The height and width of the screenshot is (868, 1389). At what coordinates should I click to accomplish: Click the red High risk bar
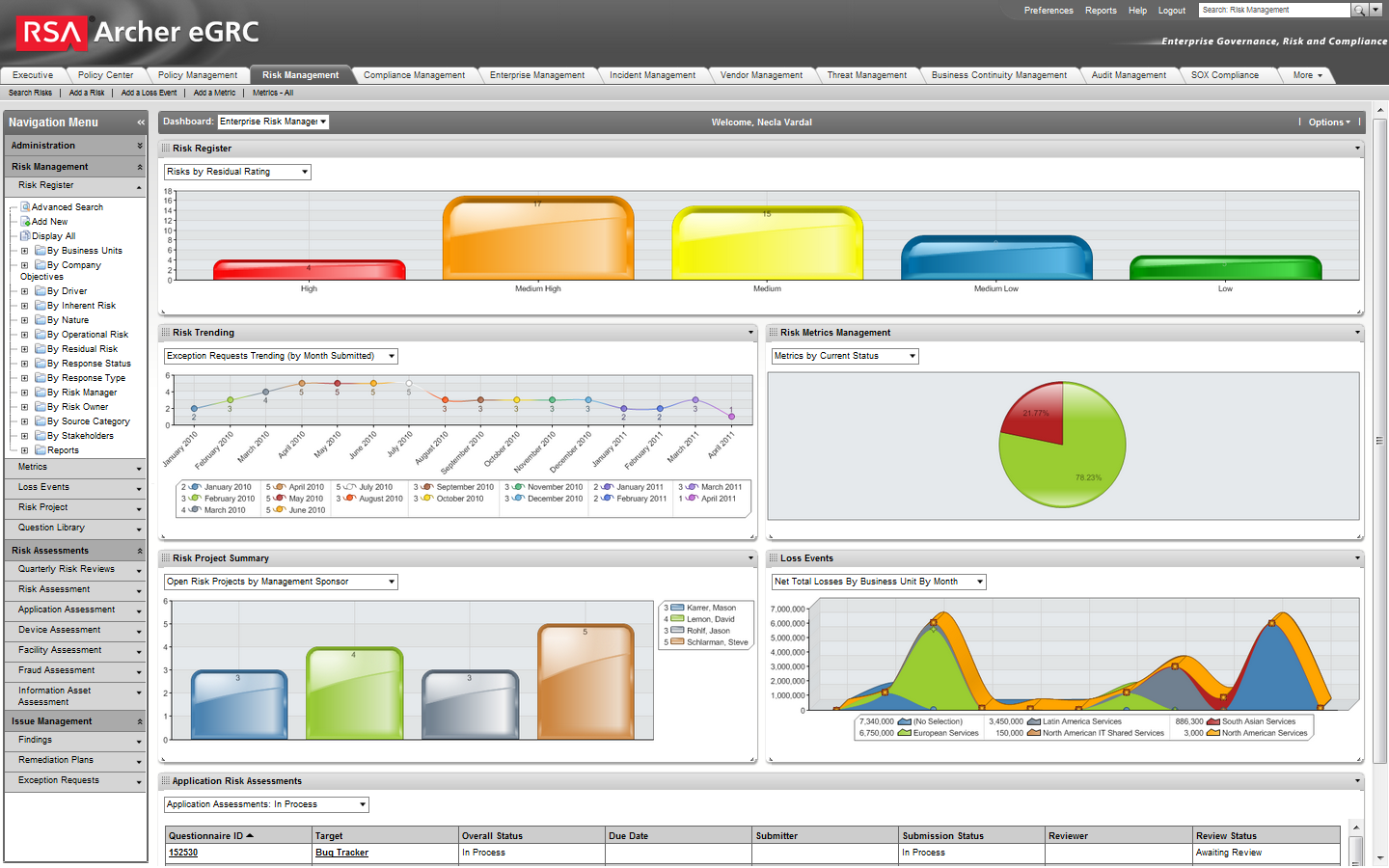(x=309, y=270)
